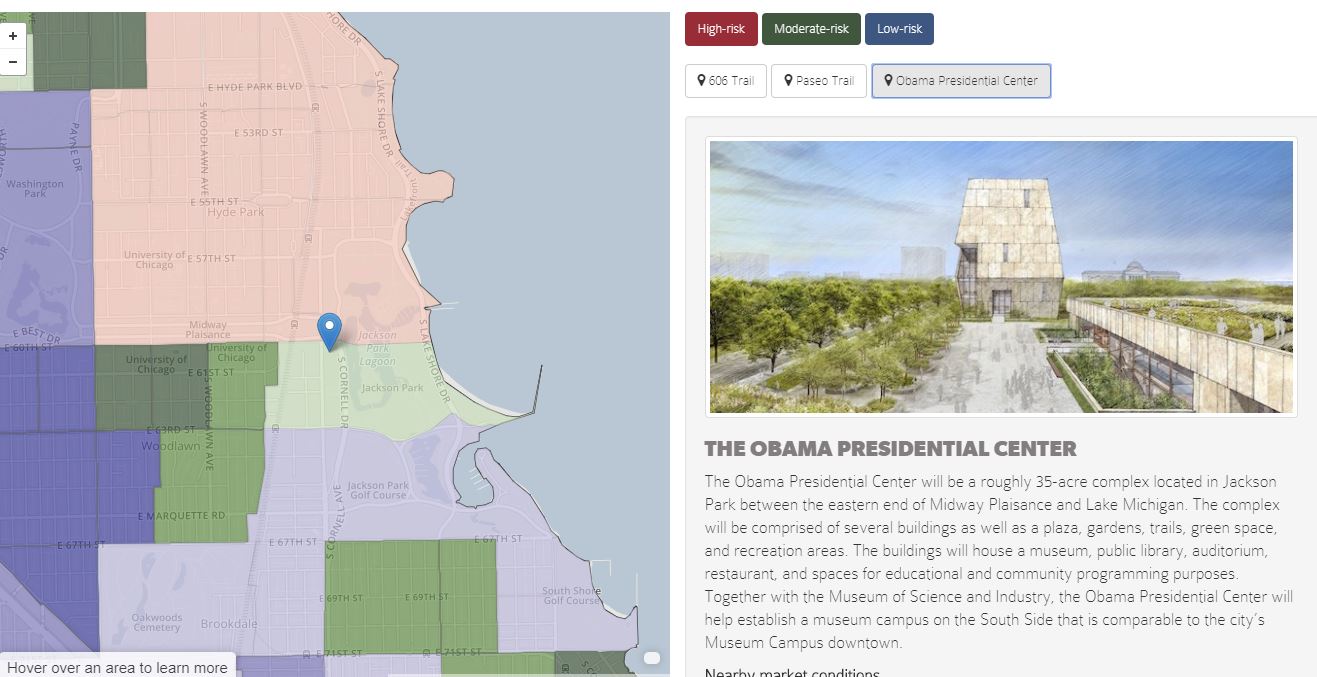Click the blue location pin marker
The width and height of the screenshot is (1317, 677).
[329, 330]
